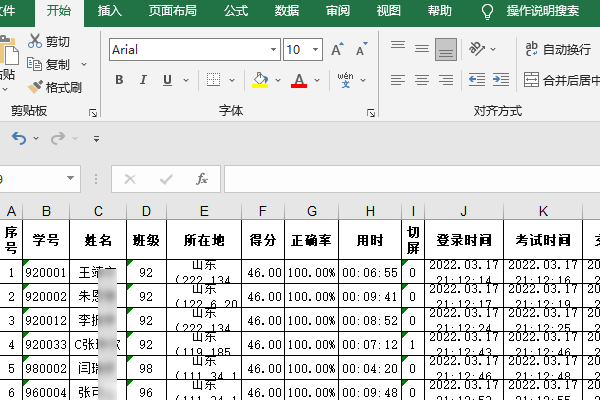Open 公式 (Formulas) tab
600x400 pixels.
coord(236,11)
